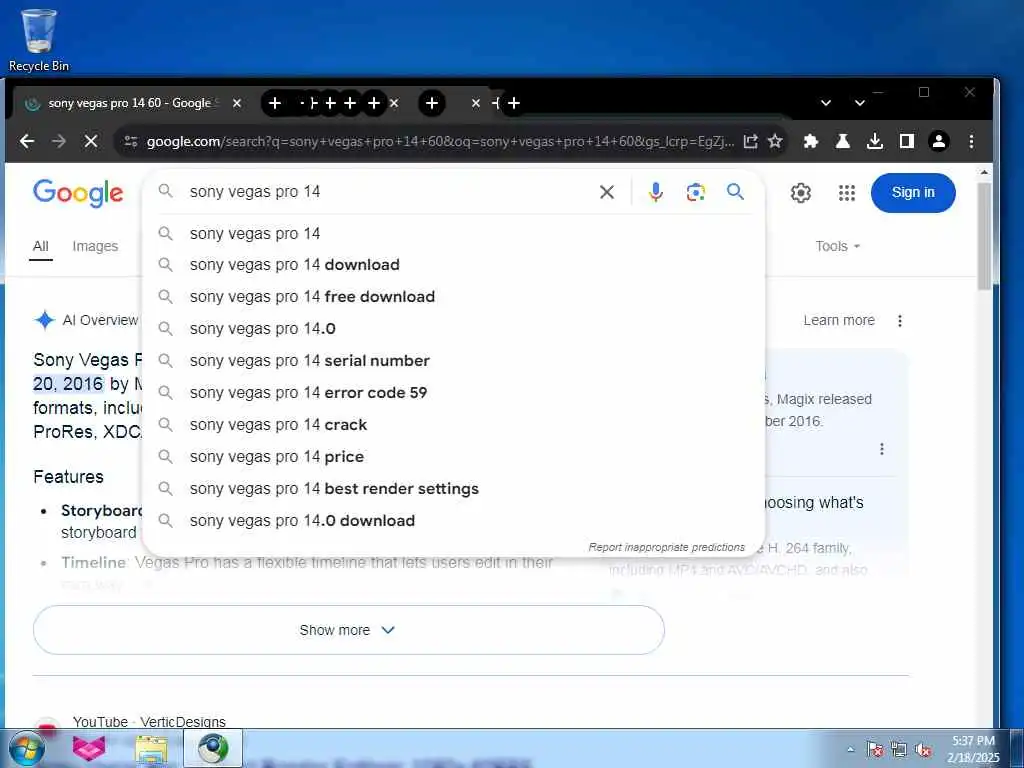Close the sony vegas pro tab

[x=237, y=103]
